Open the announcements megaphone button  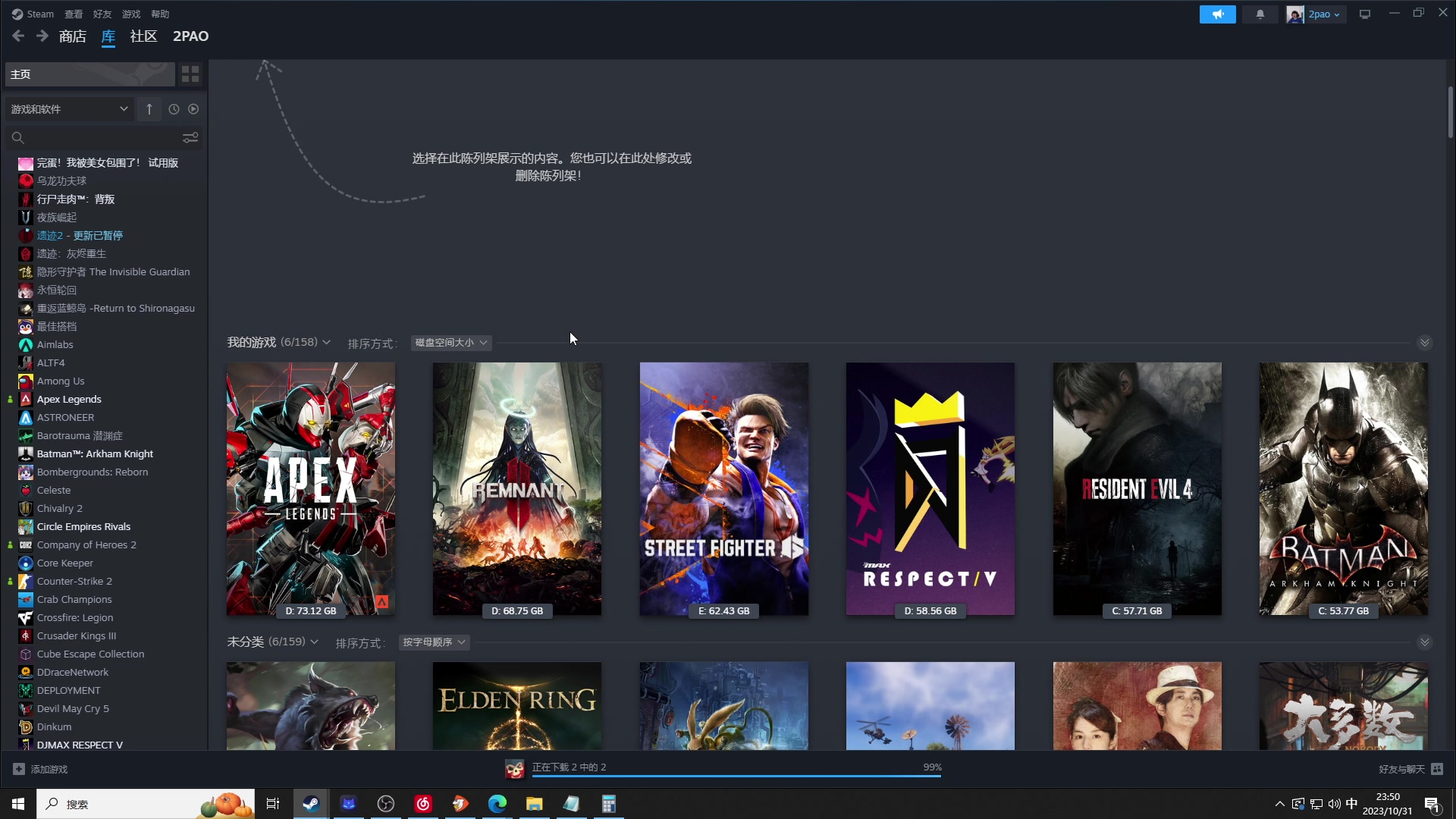tap(1217, 14)
